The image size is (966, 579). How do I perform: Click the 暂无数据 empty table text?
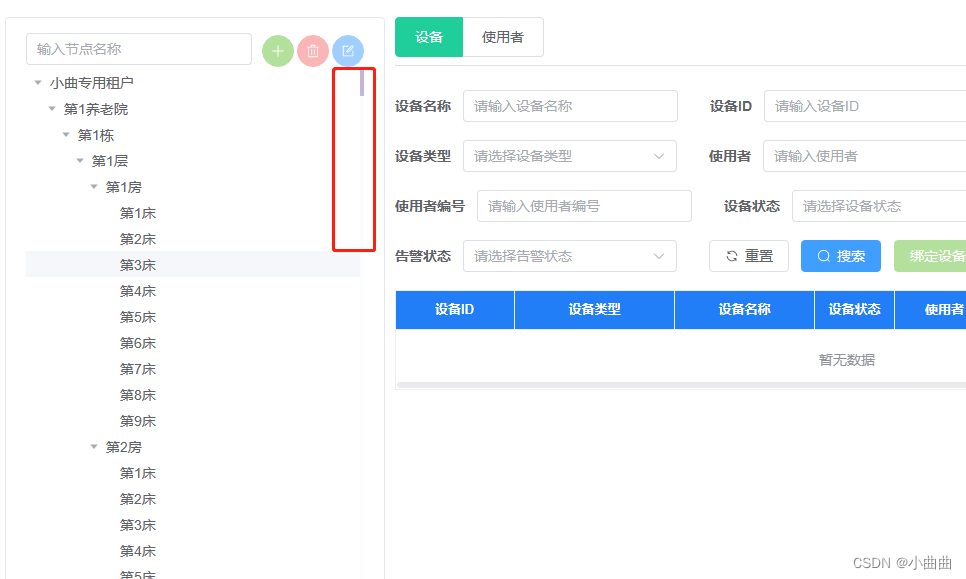tap(846, 360)
